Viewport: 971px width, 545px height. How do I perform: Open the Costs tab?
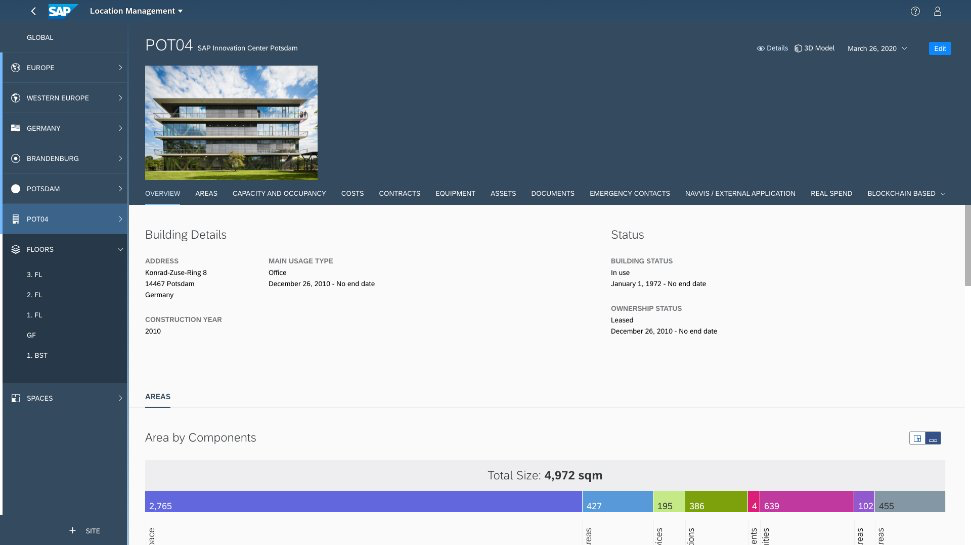(352, 194)
